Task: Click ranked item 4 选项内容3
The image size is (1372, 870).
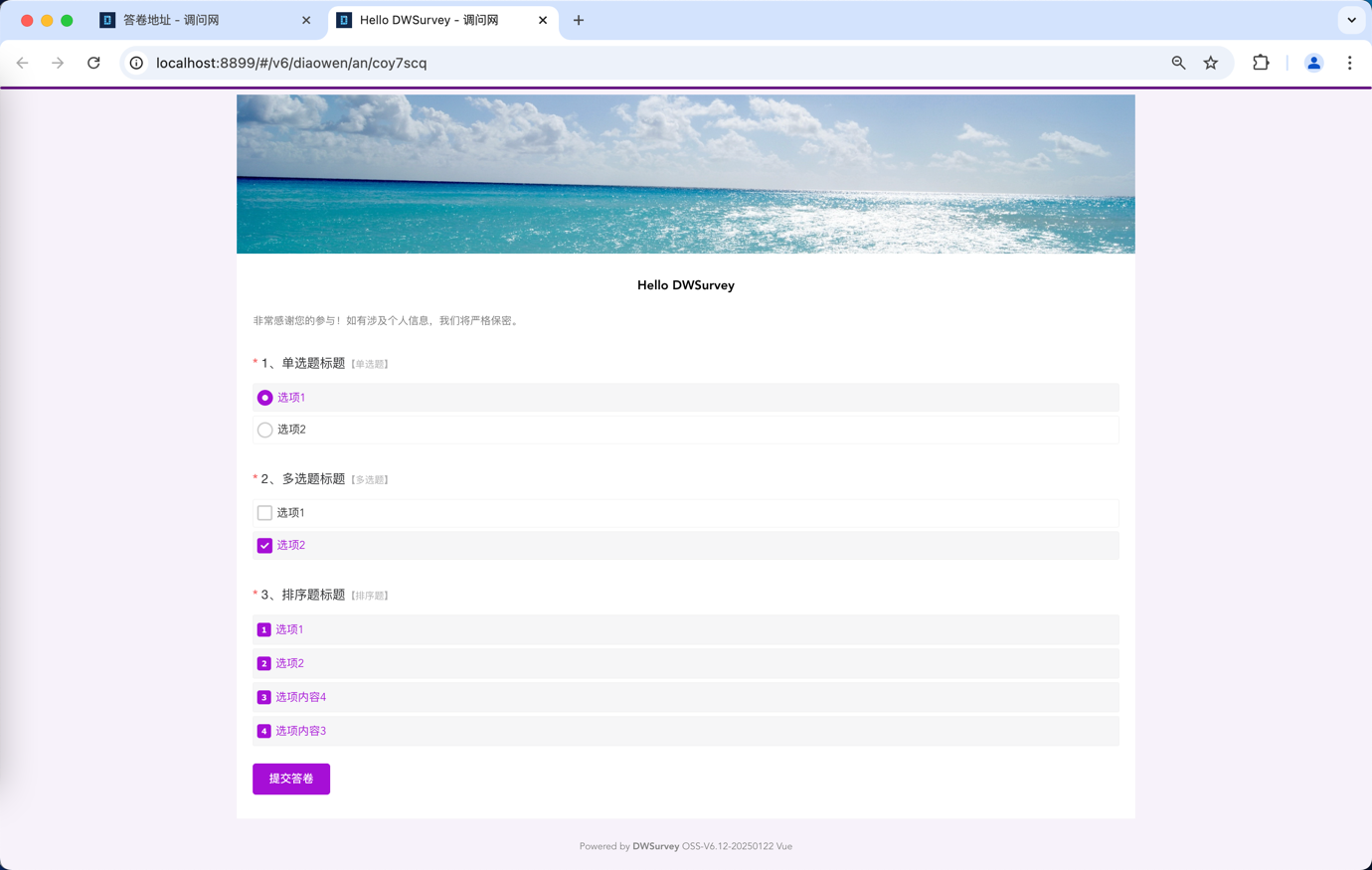Action: pos(686,731)
